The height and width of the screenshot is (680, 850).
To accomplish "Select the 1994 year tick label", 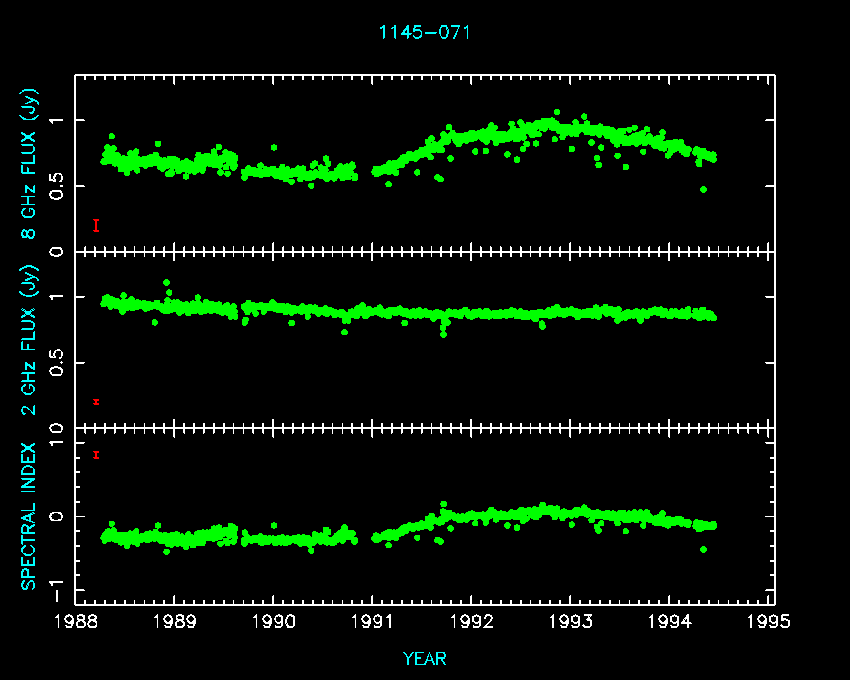I will (x=670, y=622).
